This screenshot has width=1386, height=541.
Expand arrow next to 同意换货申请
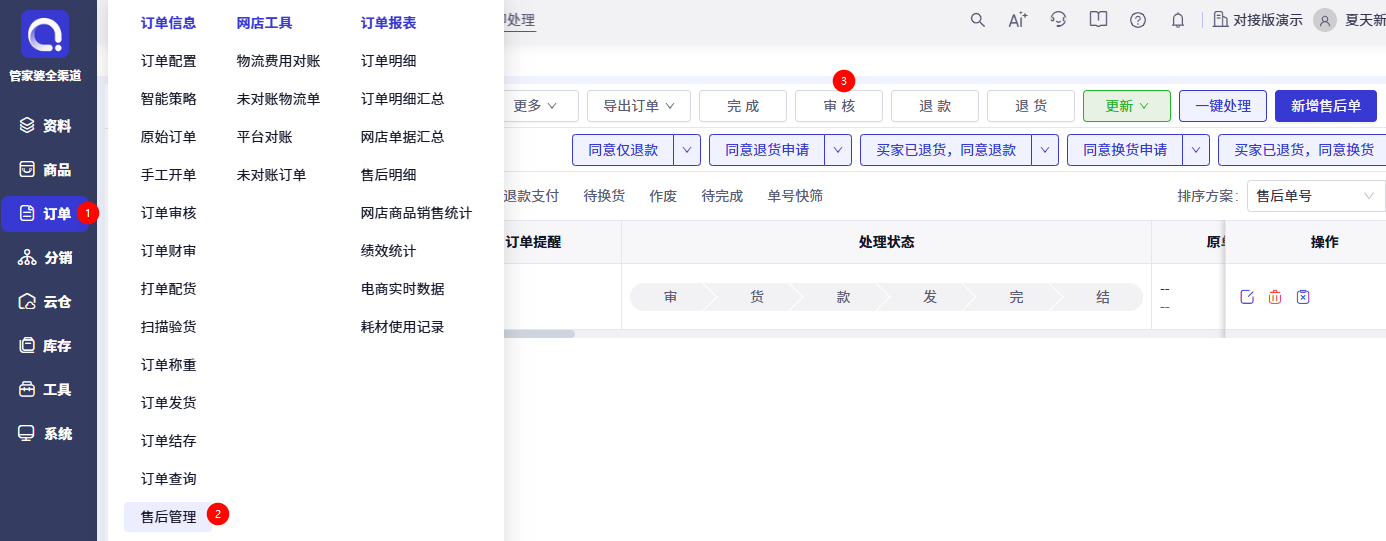pos(1196,150)
